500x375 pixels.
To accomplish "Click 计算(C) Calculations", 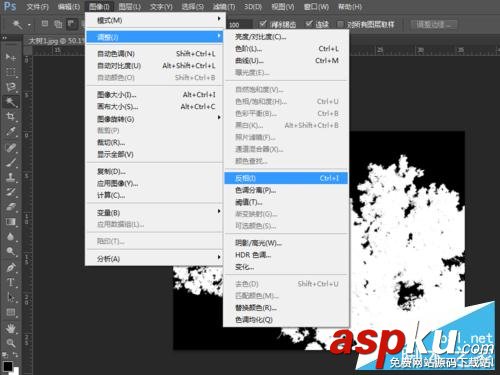I will pos(155,195).
